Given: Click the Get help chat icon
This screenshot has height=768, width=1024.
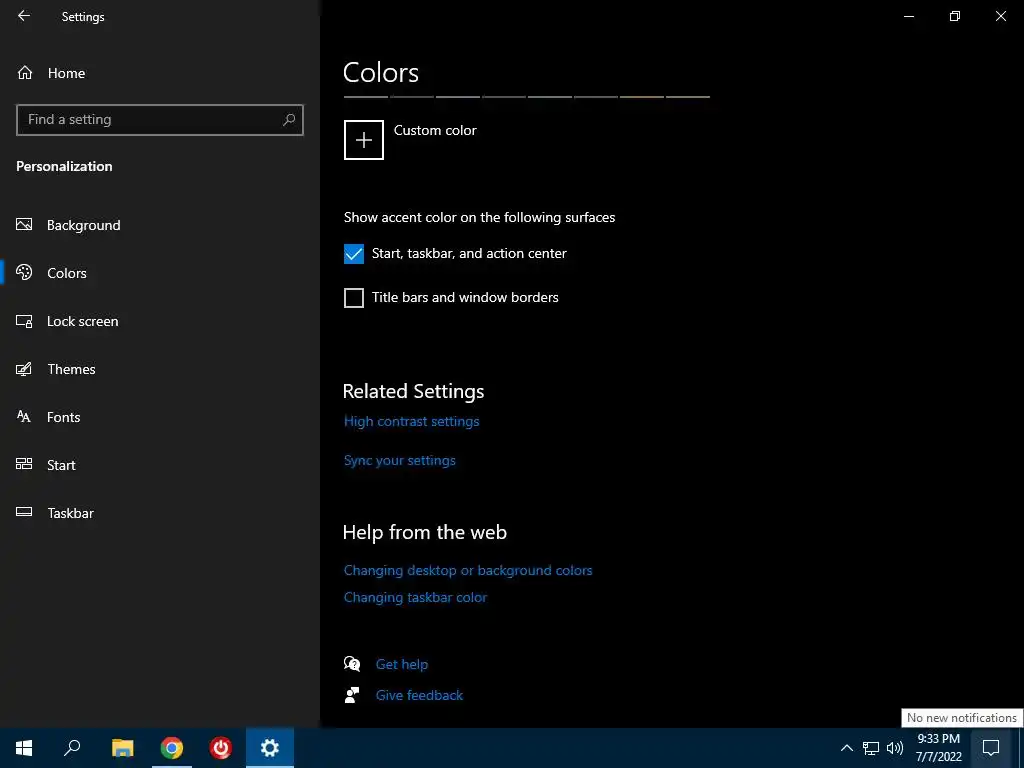Looking at the screenshot, I should click(x=352, y=664).
